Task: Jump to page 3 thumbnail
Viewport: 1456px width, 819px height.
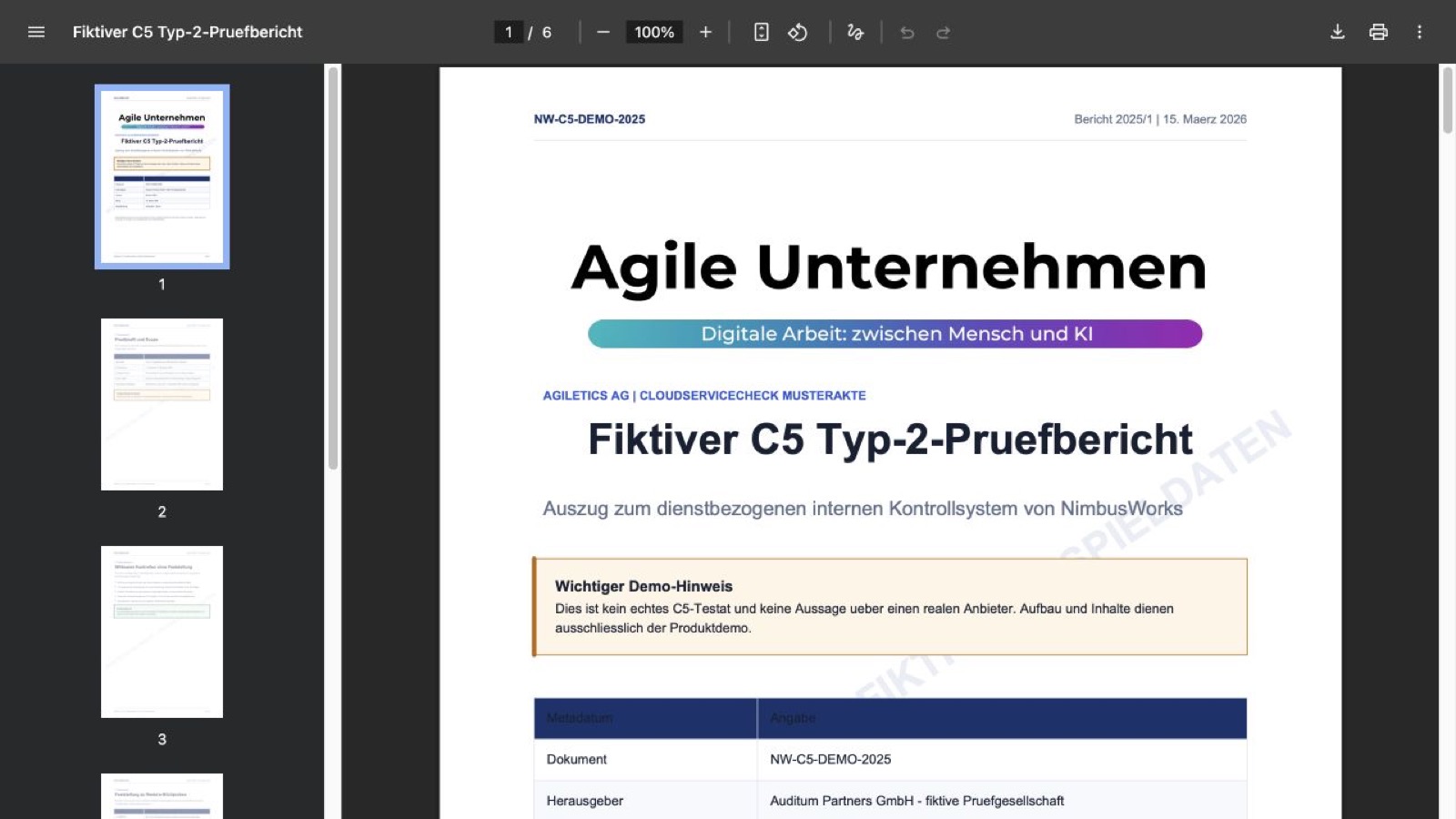Action: click(x=162, y=632)
